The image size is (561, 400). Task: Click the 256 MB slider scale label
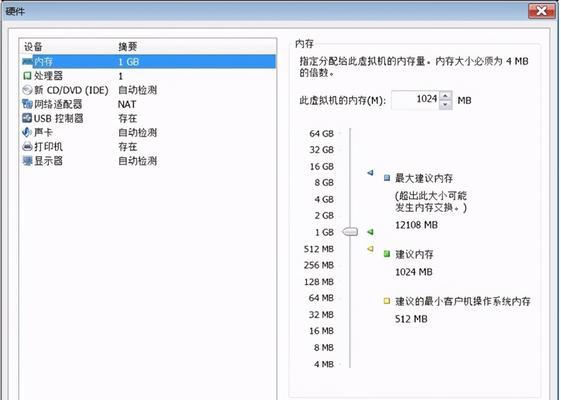318,265
